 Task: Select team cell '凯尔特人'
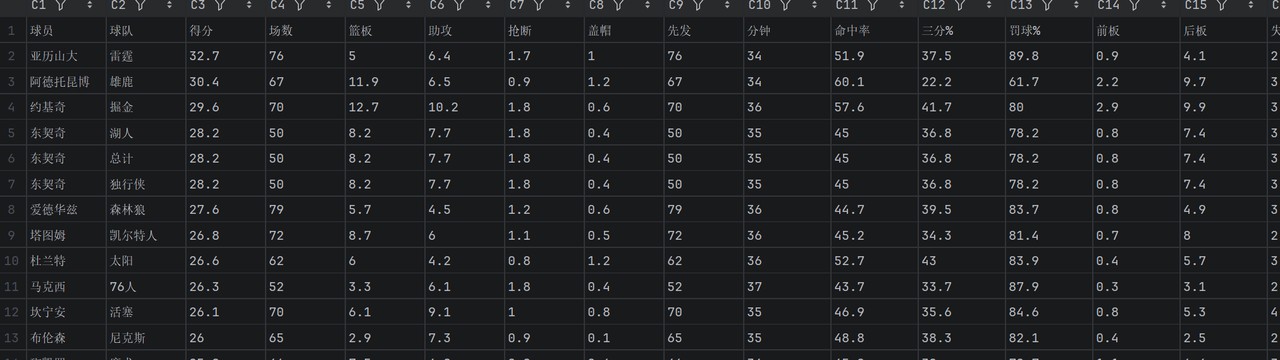click(x=146, y=235)
